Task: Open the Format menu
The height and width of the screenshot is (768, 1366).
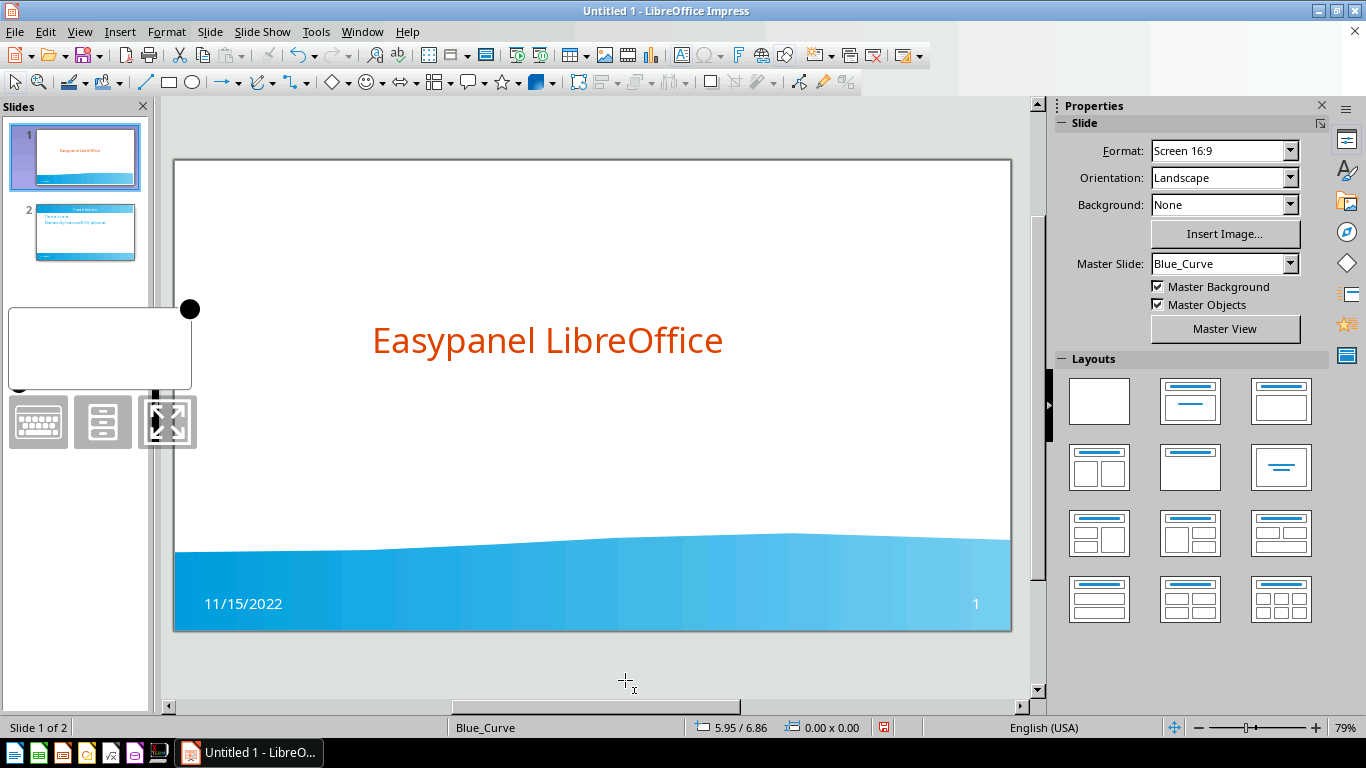Action: coord(166,31)
